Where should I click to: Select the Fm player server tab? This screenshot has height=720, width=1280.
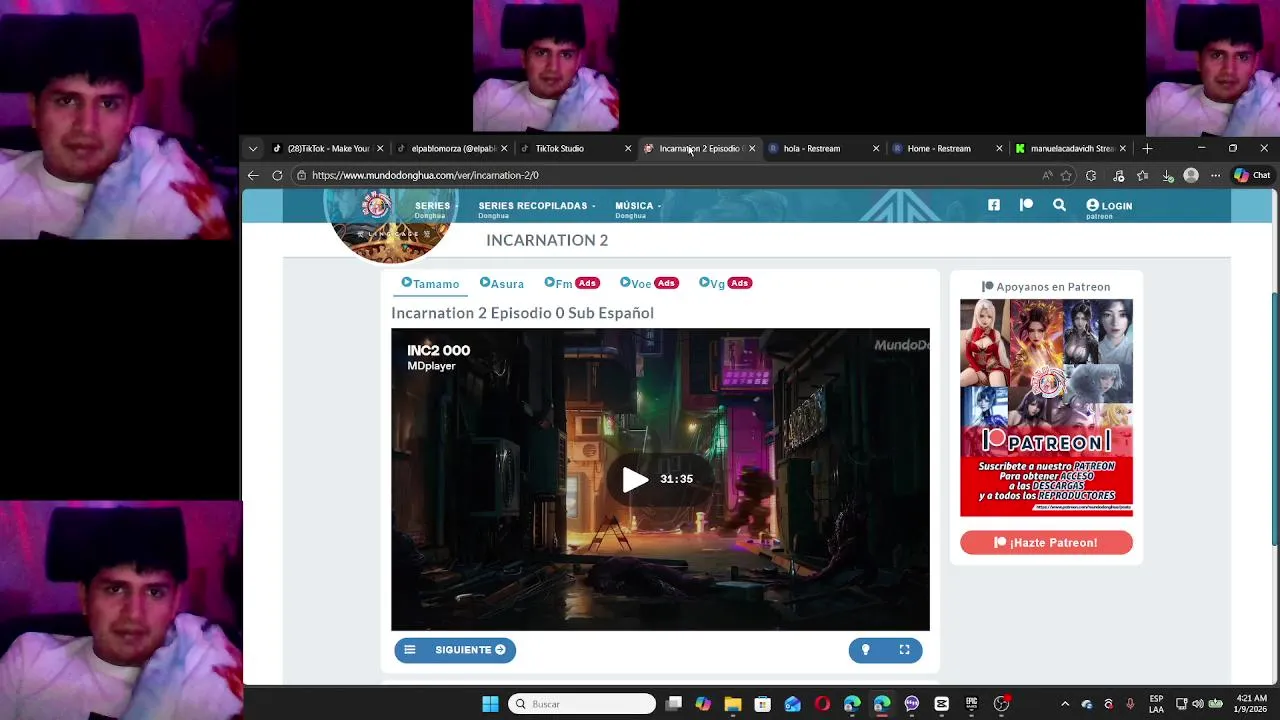point(571,284)
